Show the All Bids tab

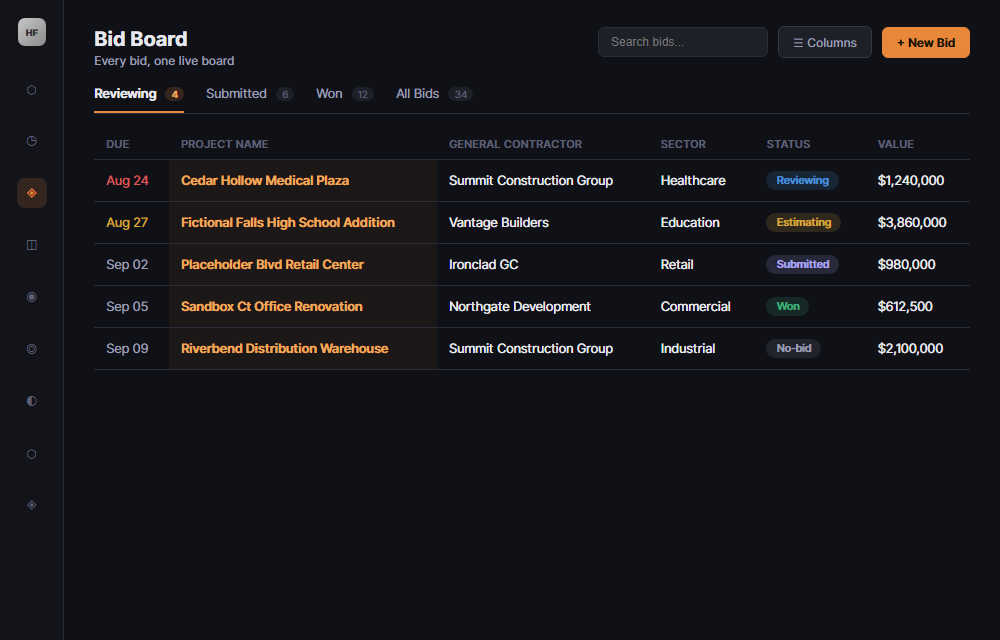pyautogui.click(x=434, y=94)
